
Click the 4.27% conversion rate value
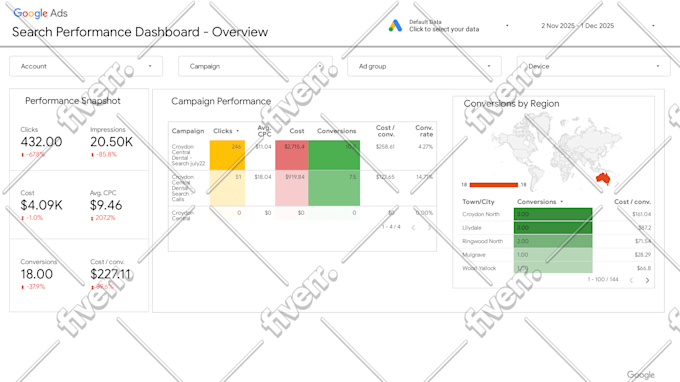click(x=425, y=147)
